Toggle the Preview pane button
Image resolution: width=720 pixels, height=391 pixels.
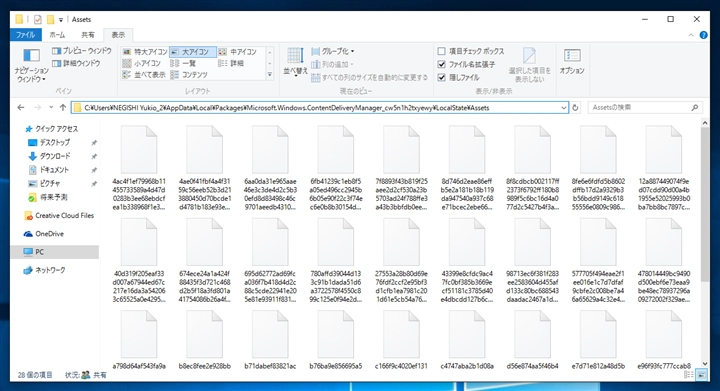[82, 50]
